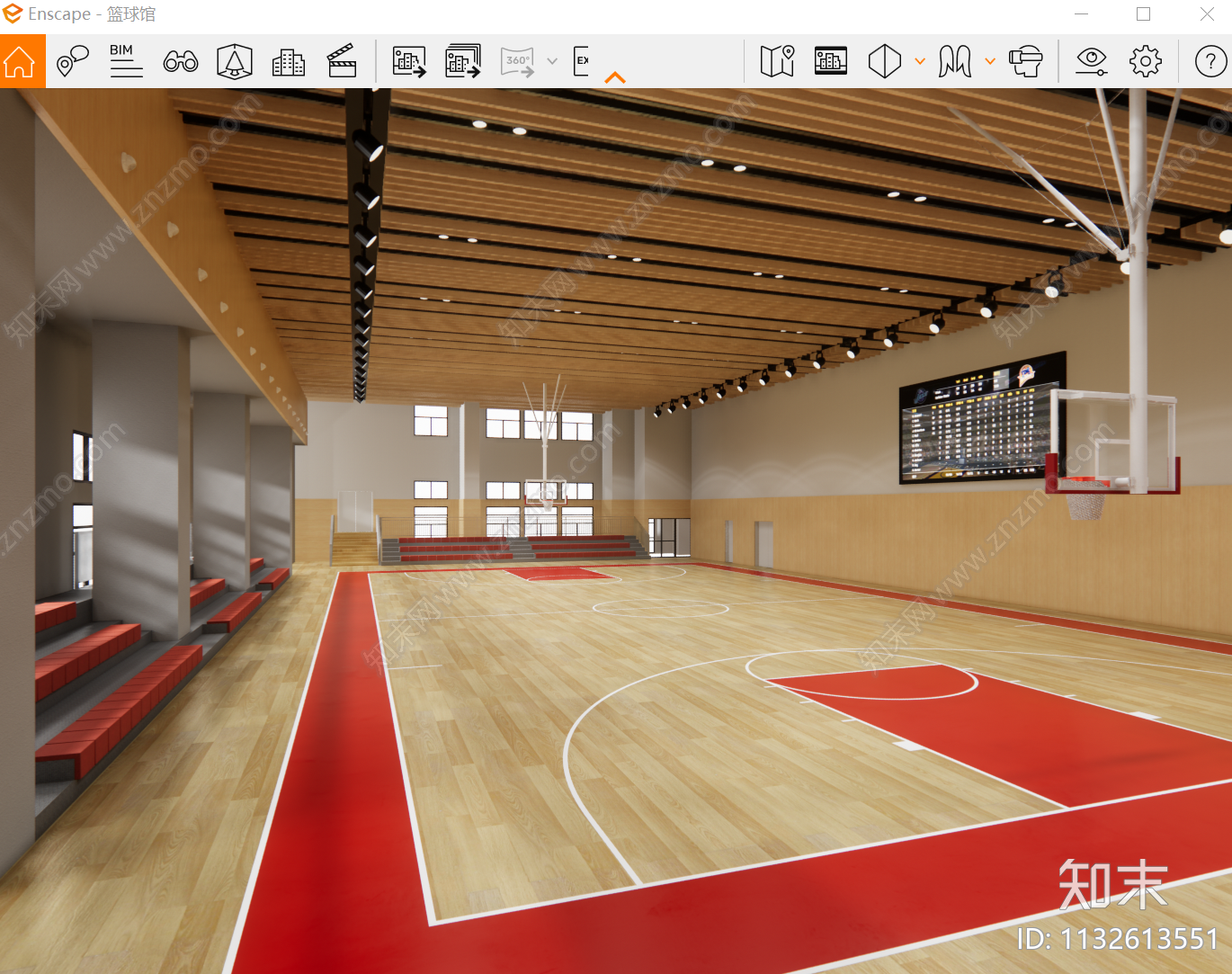
Task: Click the scoreboard display on the wall
Action: (x=982, y=417)
